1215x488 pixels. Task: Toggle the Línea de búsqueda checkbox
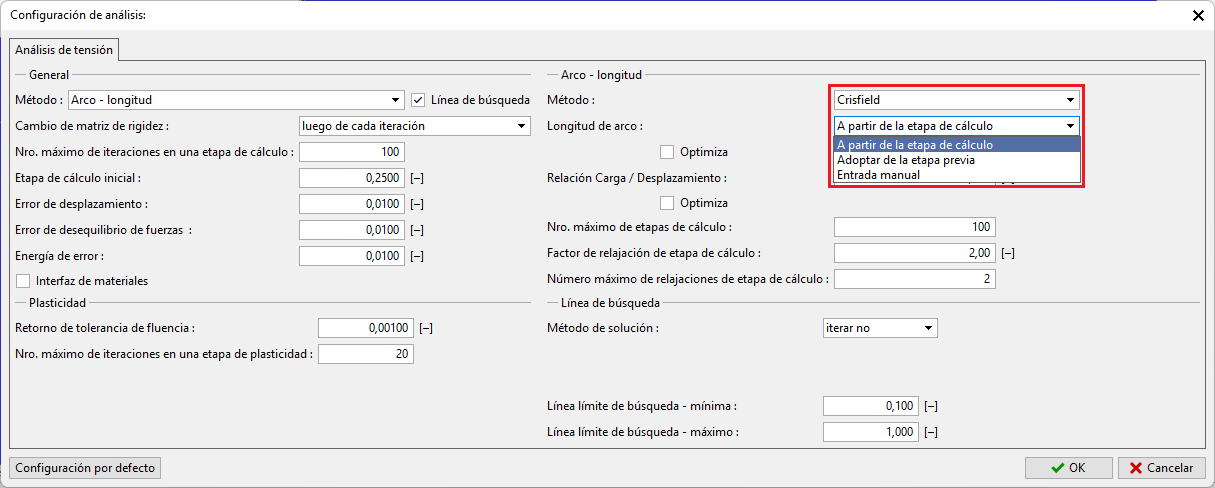(x=419, y=100)
